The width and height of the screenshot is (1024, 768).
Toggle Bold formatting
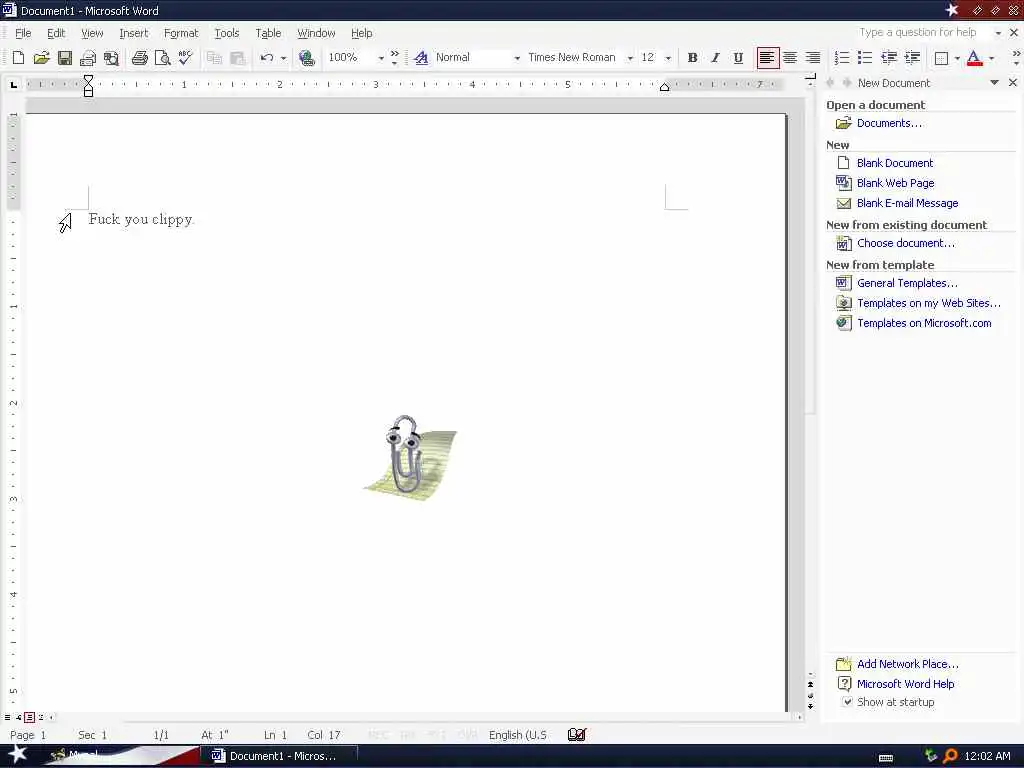click(x=692, y=58)
